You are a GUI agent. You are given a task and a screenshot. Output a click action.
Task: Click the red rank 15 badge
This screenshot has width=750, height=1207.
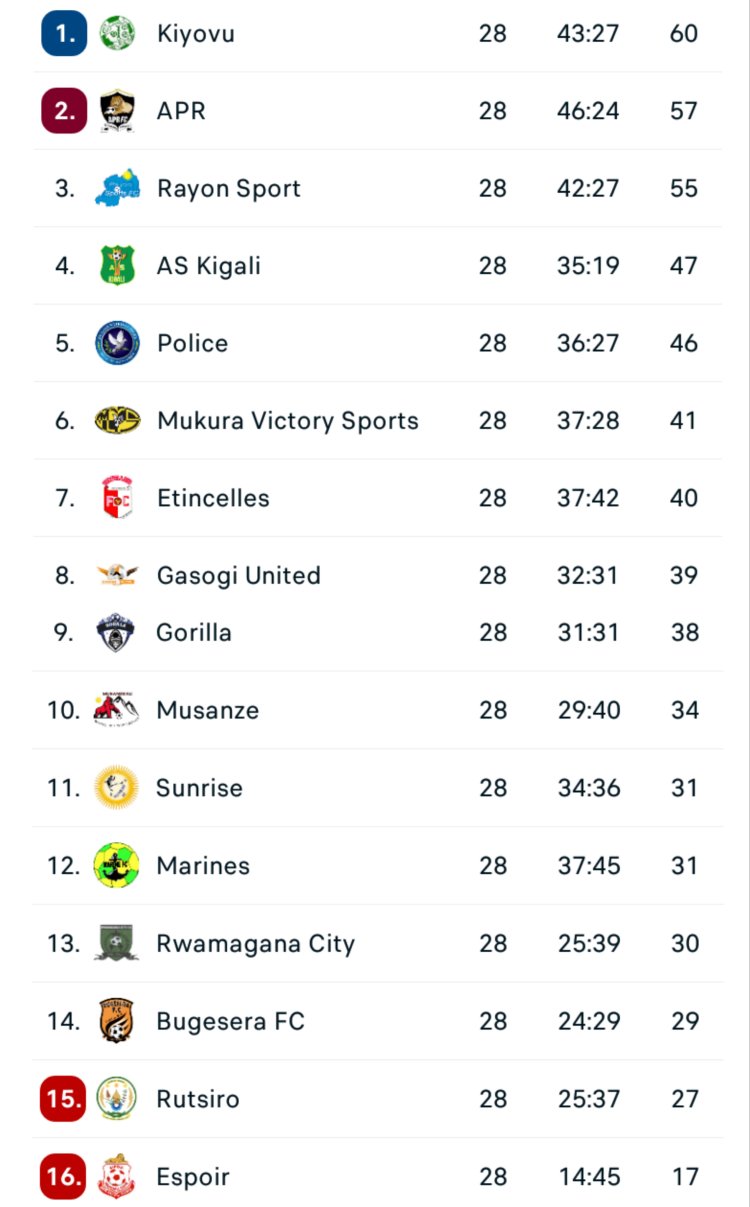point(63,1099)
